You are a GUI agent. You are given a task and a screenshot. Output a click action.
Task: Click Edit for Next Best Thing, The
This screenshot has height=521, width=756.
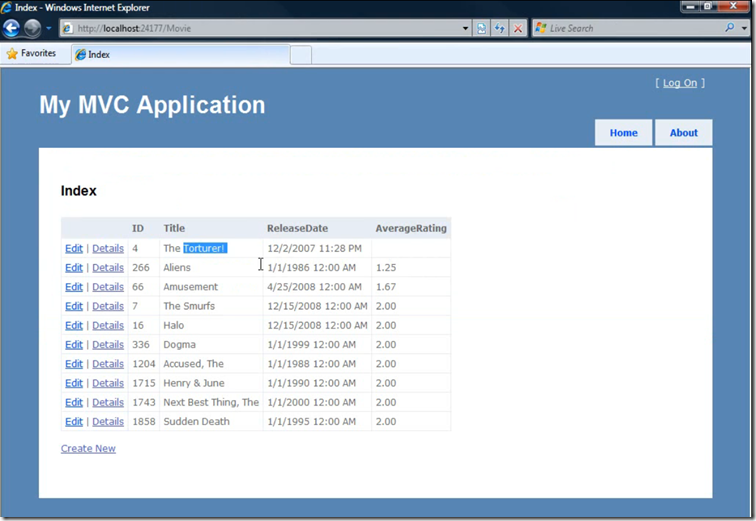[74, 402]
